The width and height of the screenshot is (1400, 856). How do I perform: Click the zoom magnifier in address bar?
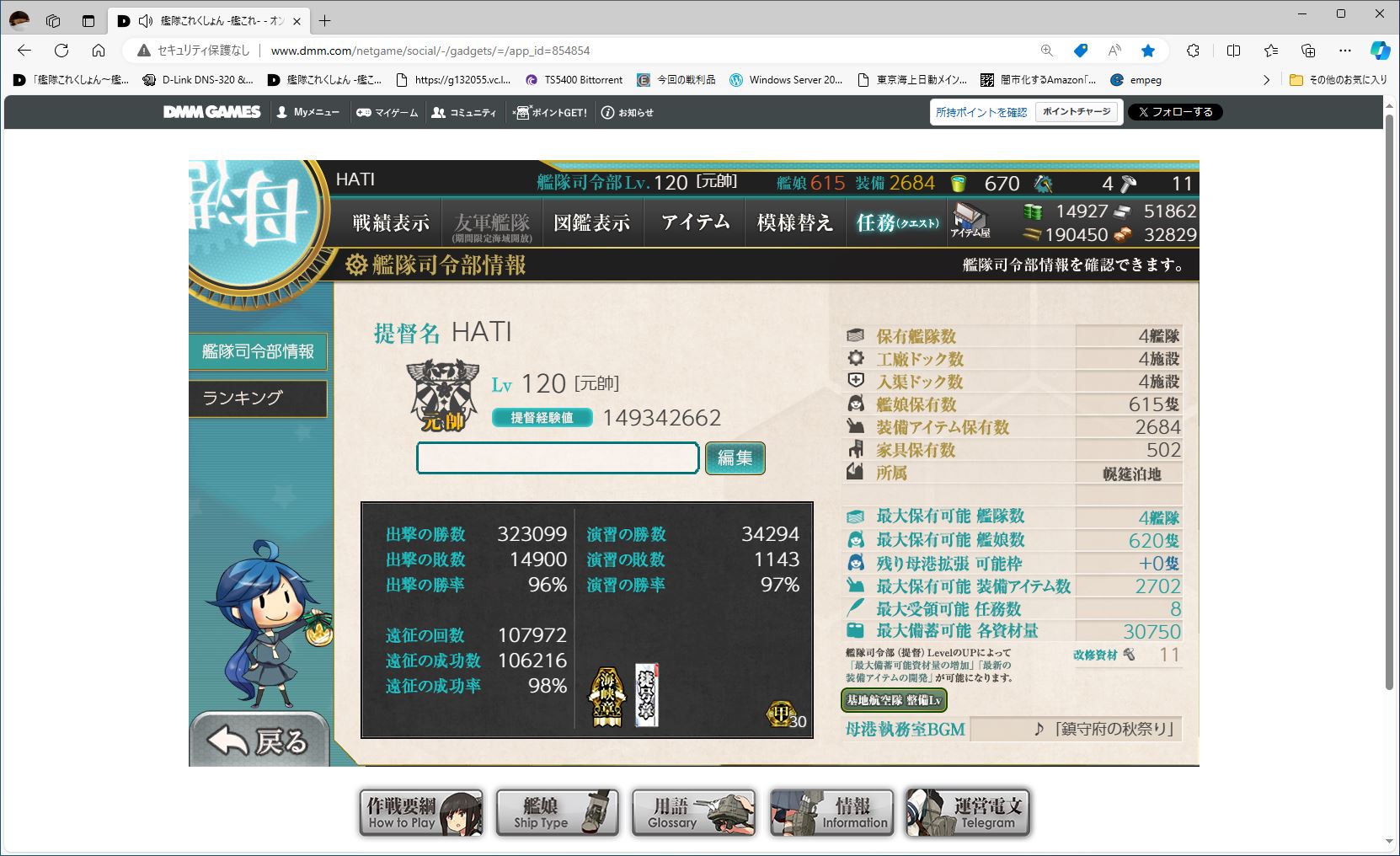[1046, 51]
